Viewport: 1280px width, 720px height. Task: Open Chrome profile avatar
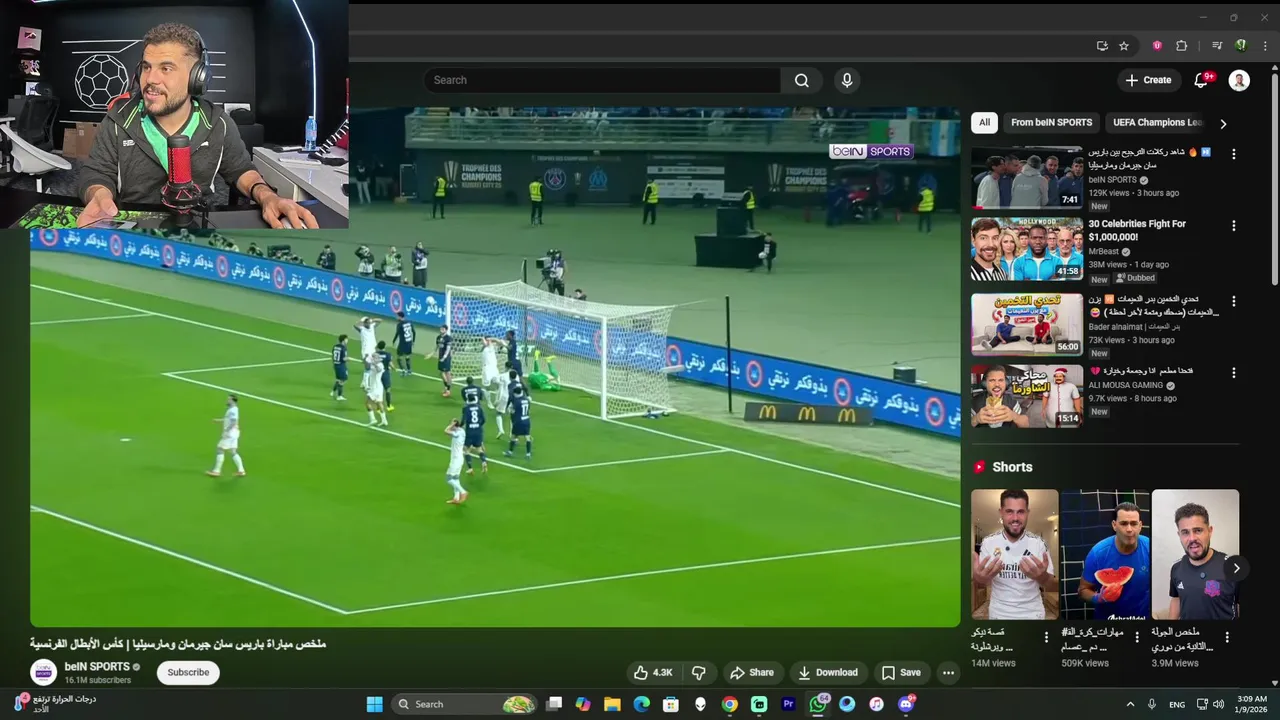pos(1241,45)
